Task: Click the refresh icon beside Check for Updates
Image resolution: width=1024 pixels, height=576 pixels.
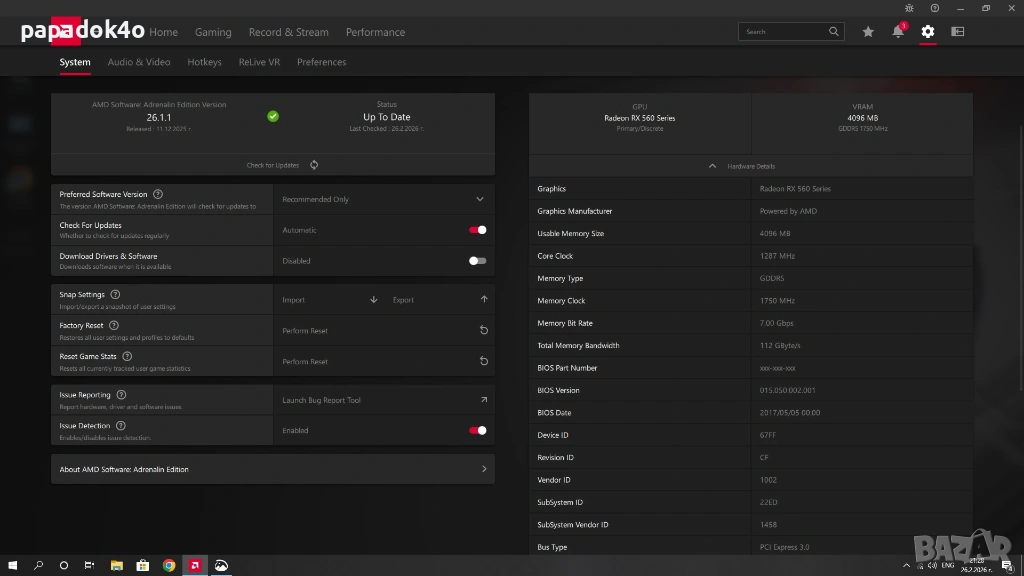Action: point(314,165)
